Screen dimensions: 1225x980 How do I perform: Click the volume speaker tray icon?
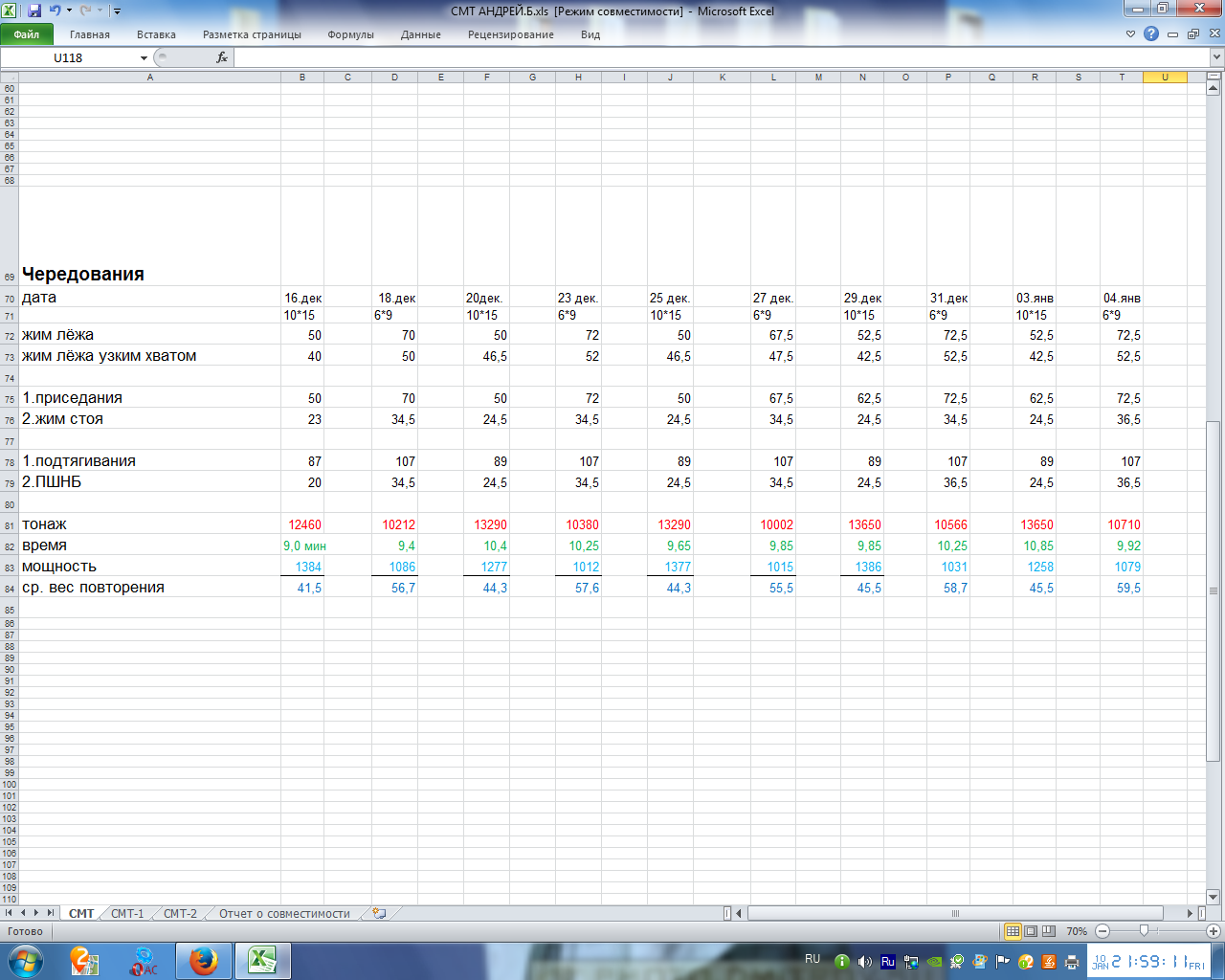pyautogui.click(x=865, y=962)
